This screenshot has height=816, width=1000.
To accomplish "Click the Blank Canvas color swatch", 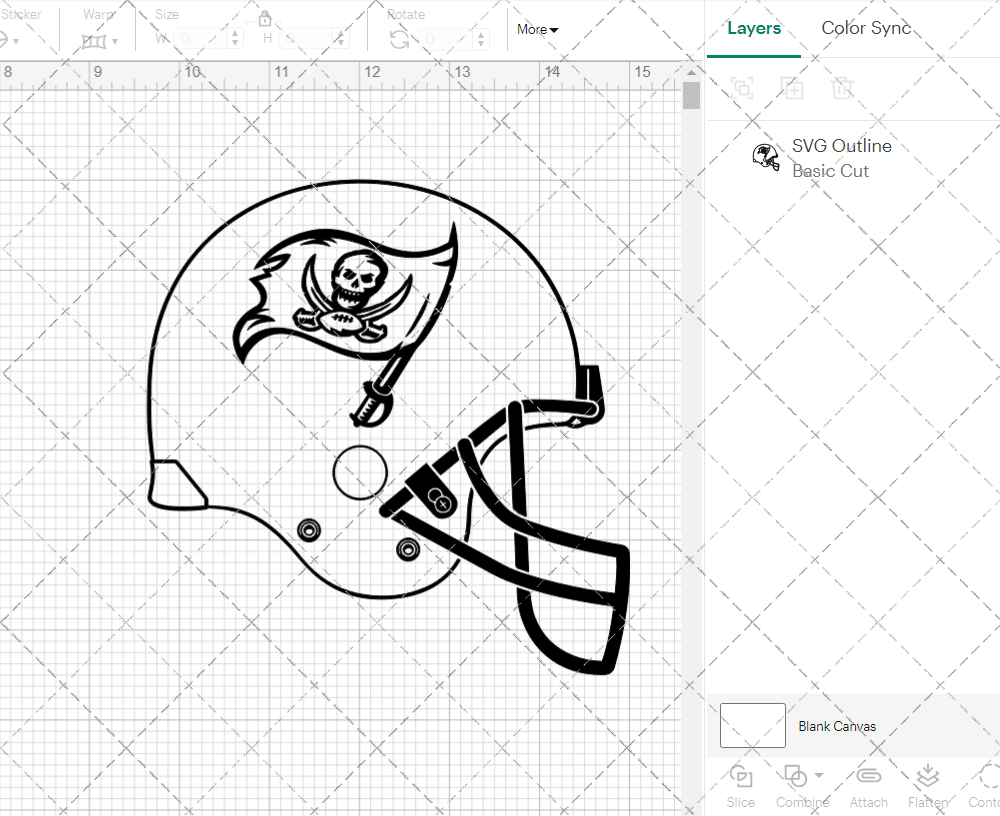I will tap(751, 726).
